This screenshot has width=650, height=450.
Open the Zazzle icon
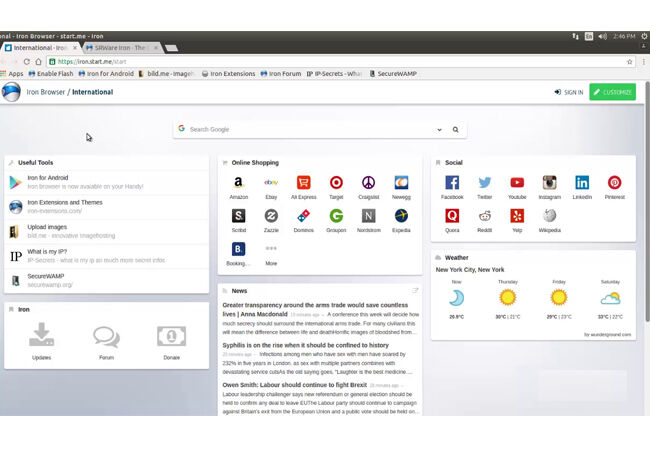271,216
